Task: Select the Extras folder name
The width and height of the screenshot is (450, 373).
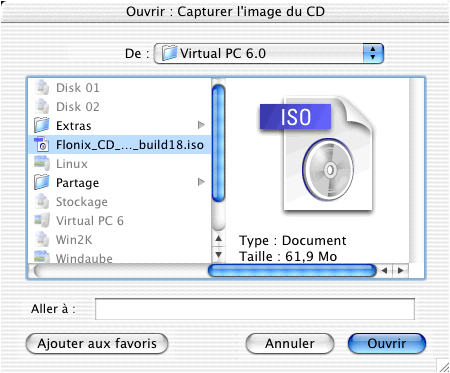Action: pos(74,126)
